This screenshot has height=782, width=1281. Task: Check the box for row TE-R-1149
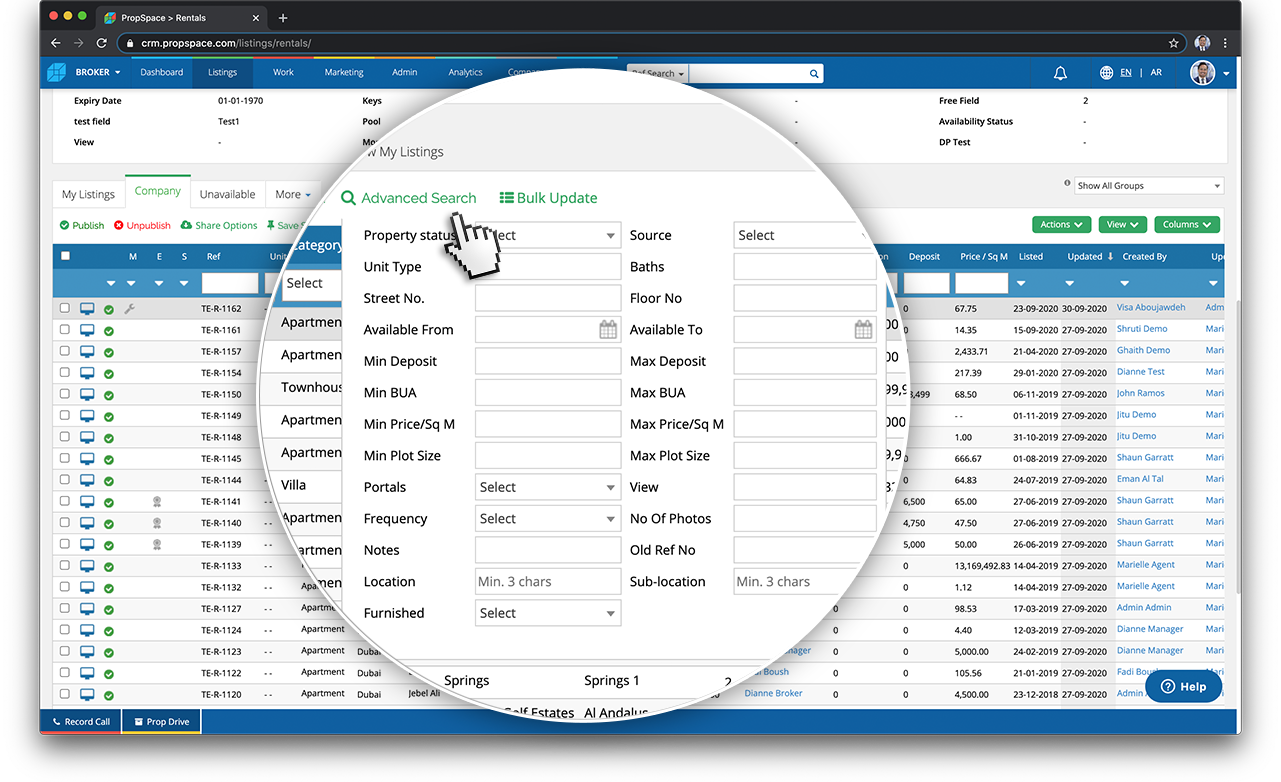tap(65, 415)
